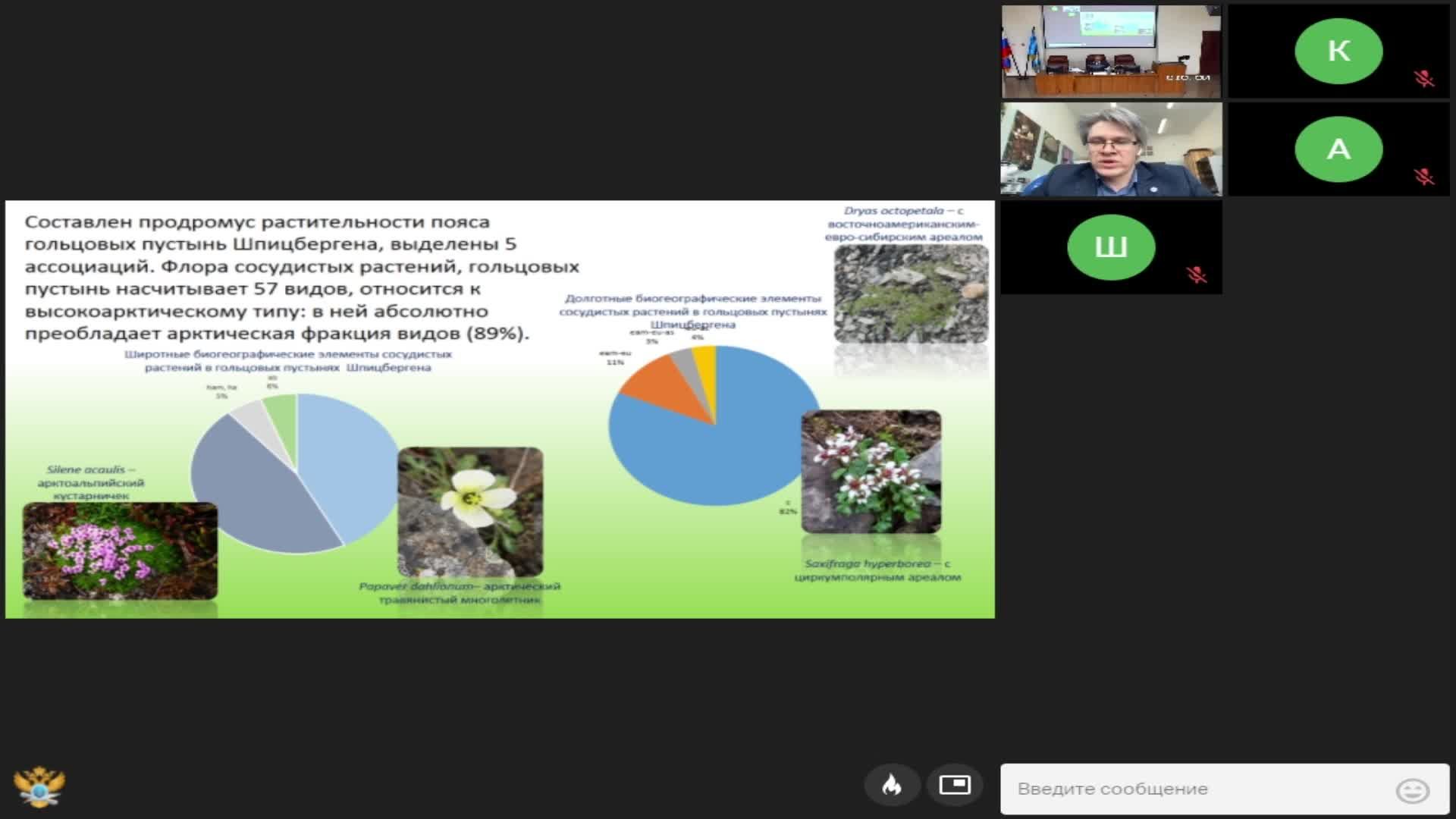Click muted microphone icon on Ш tile
This screenshot has height=819, width=1456.
pyautogui.click(x=1197, y=275)
